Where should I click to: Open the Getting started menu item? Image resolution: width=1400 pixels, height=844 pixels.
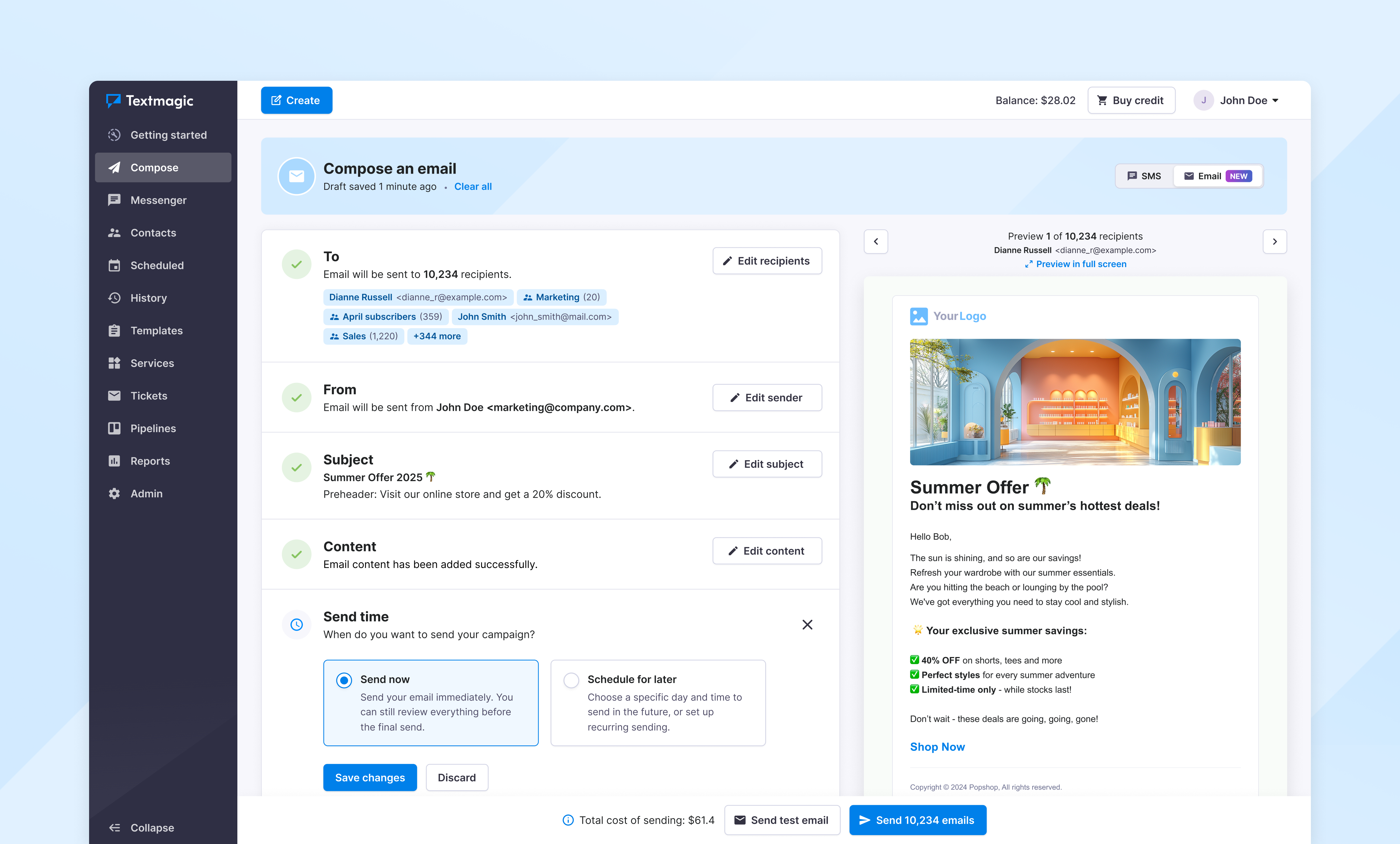coord(168,135)
